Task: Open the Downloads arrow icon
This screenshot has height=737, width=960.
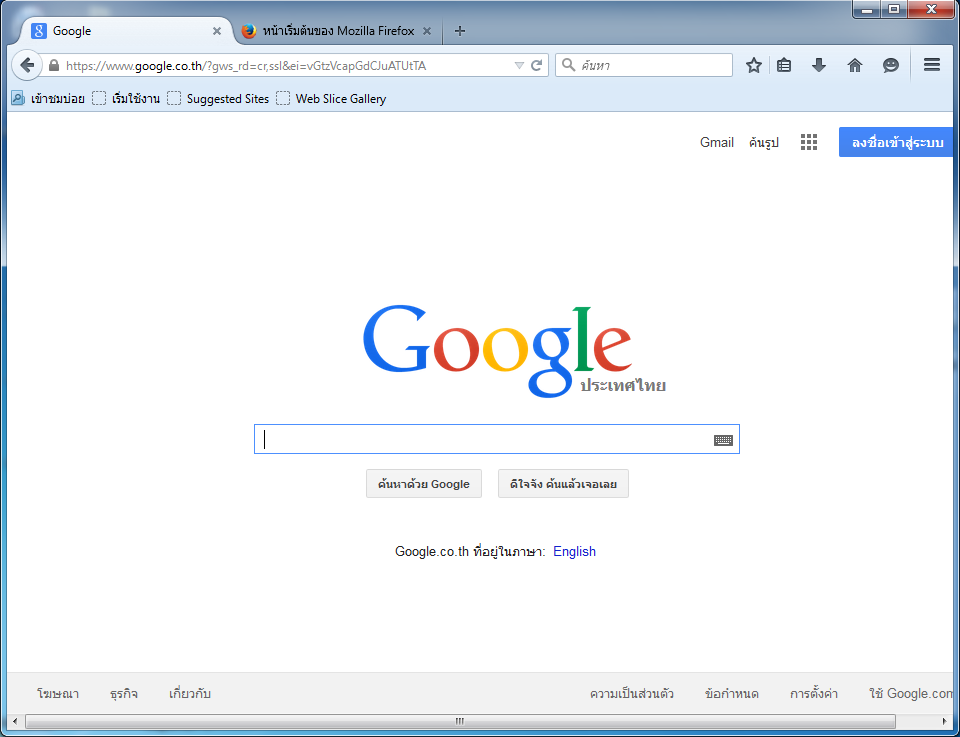Action: (819, 65)
